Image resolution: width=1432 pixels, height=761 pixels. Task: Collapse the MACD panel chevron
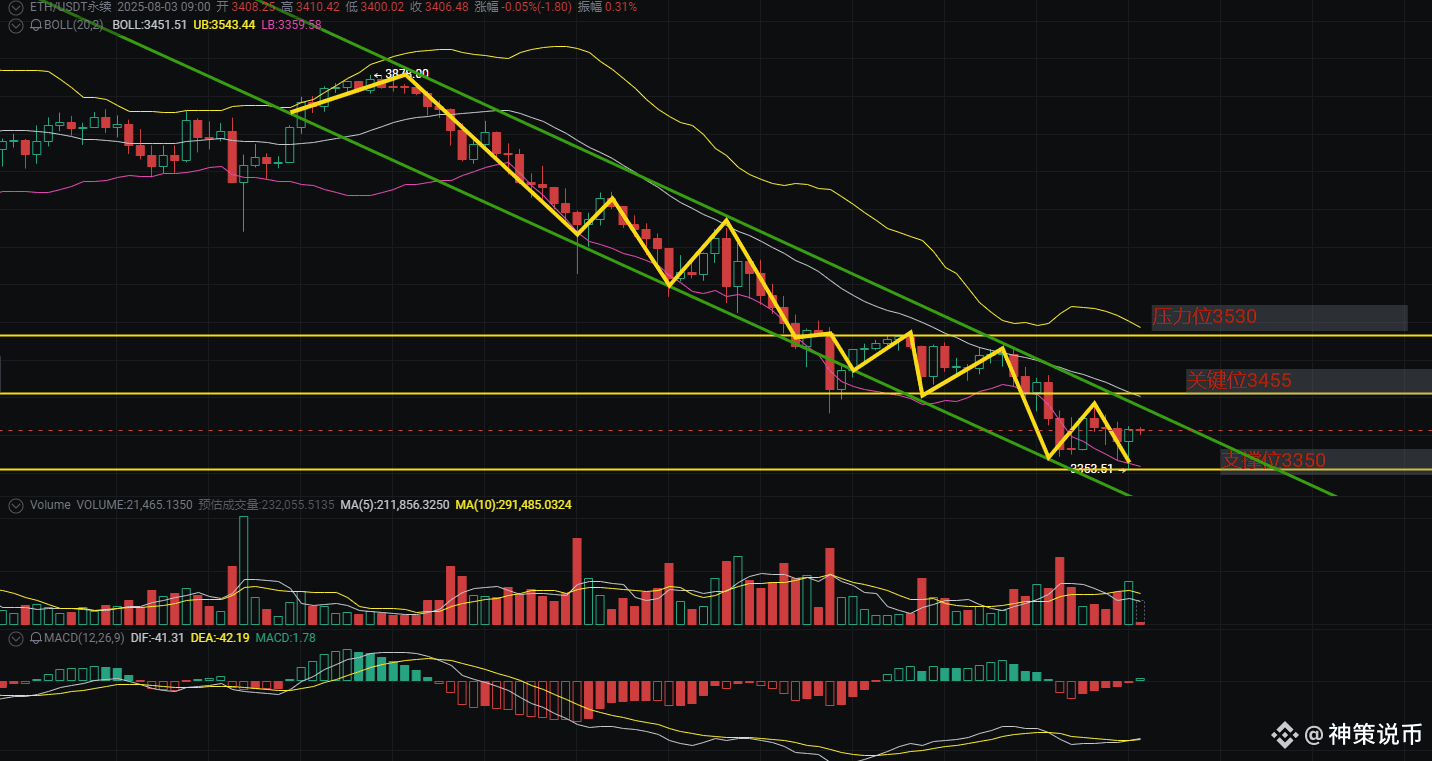pyautogui.click(x=14, y=638)
